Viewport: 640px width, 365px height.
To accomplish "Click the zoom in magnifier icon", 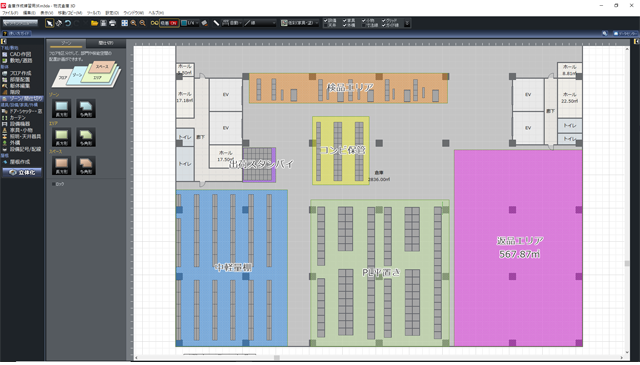I will click(133, 23).
